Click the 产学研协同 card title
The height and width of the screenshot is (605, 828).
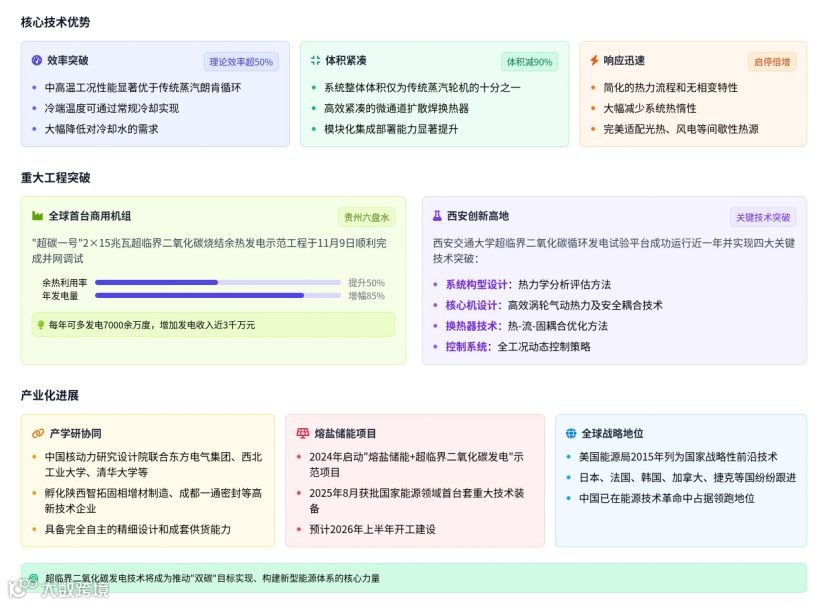[x=76, y=433]
